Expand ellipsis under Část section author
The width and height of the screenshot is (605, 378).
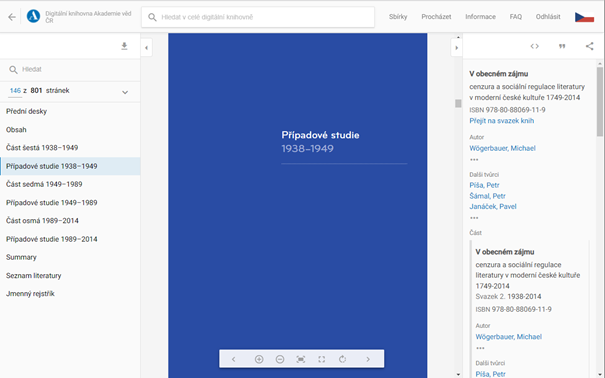click(x=480, y=348)
